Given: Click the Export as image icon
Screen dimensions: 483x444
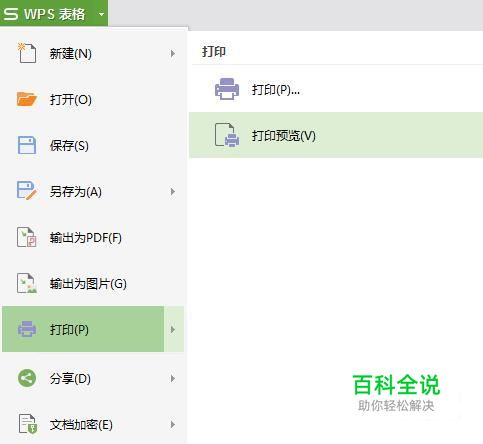Looking at the screenshot, I should (27, 283).
